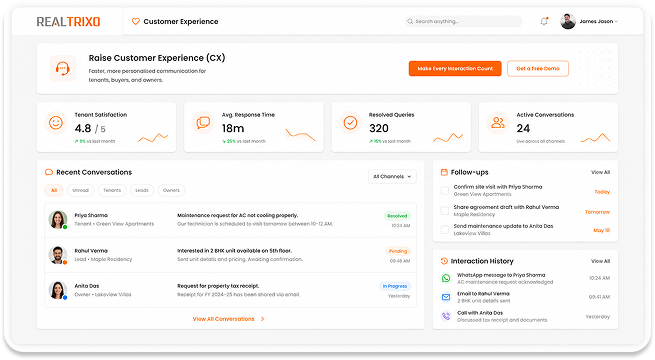Open 'Request for property tax receipt.' message
Screen dimensions: 655x360
[218, 286]
